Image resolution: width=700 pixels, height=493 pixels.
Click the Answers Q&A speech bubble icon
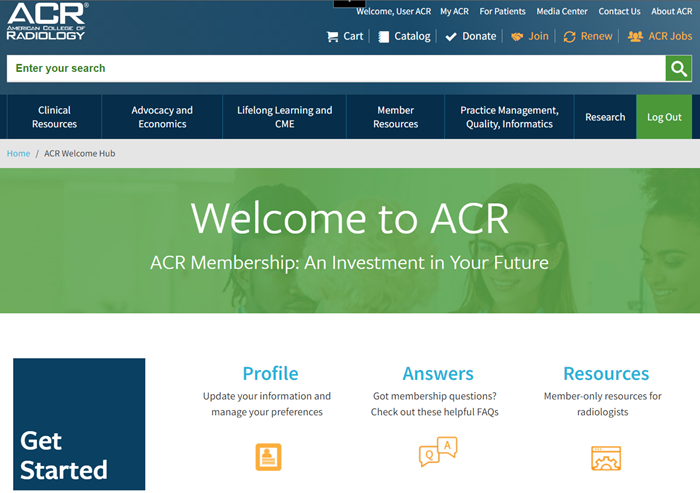click(x=437, y=453)
